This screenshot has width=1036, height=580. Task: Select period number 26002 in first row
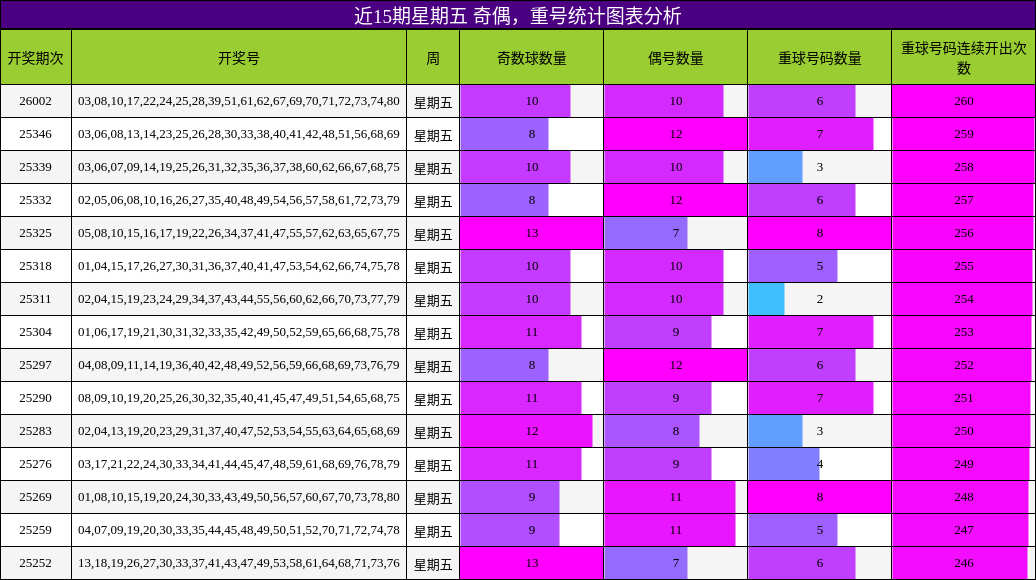point(39,102)
